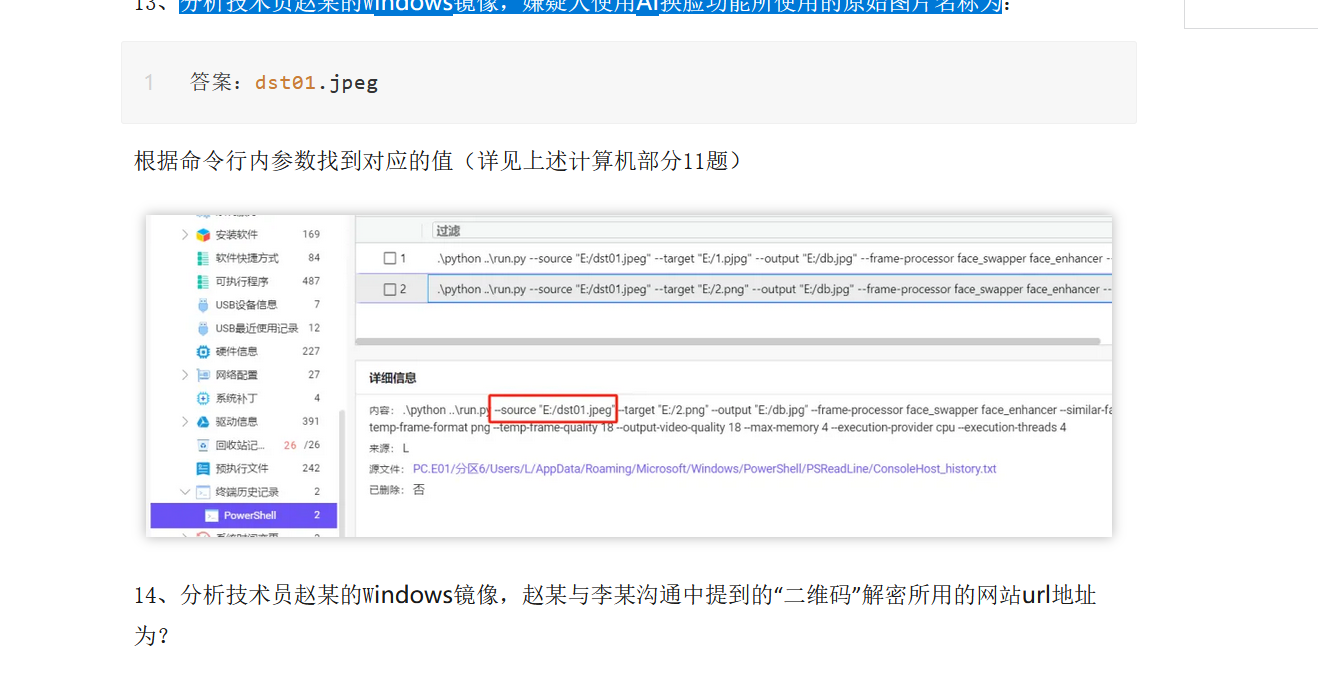Check the checkbox for row 2

390,290
